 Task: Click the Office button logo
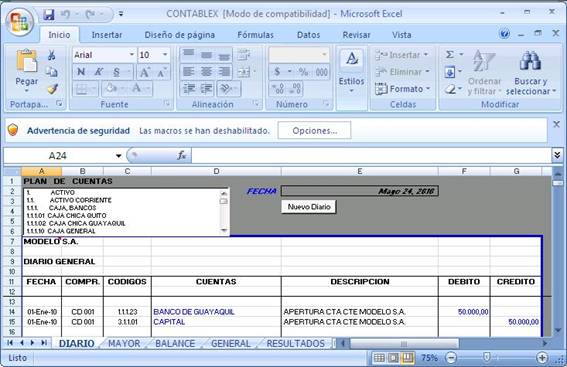[20, 22]
